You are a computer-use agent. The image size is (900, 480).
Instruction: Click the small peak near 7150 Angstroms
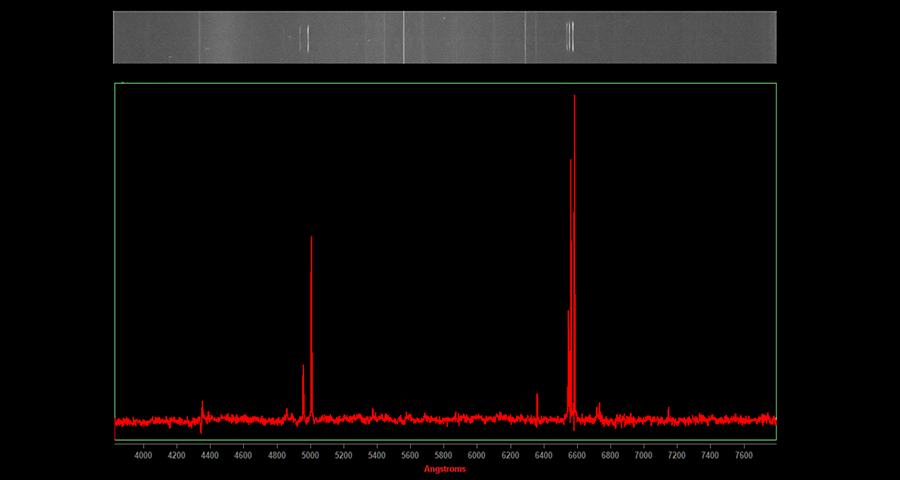pos(668,409)
